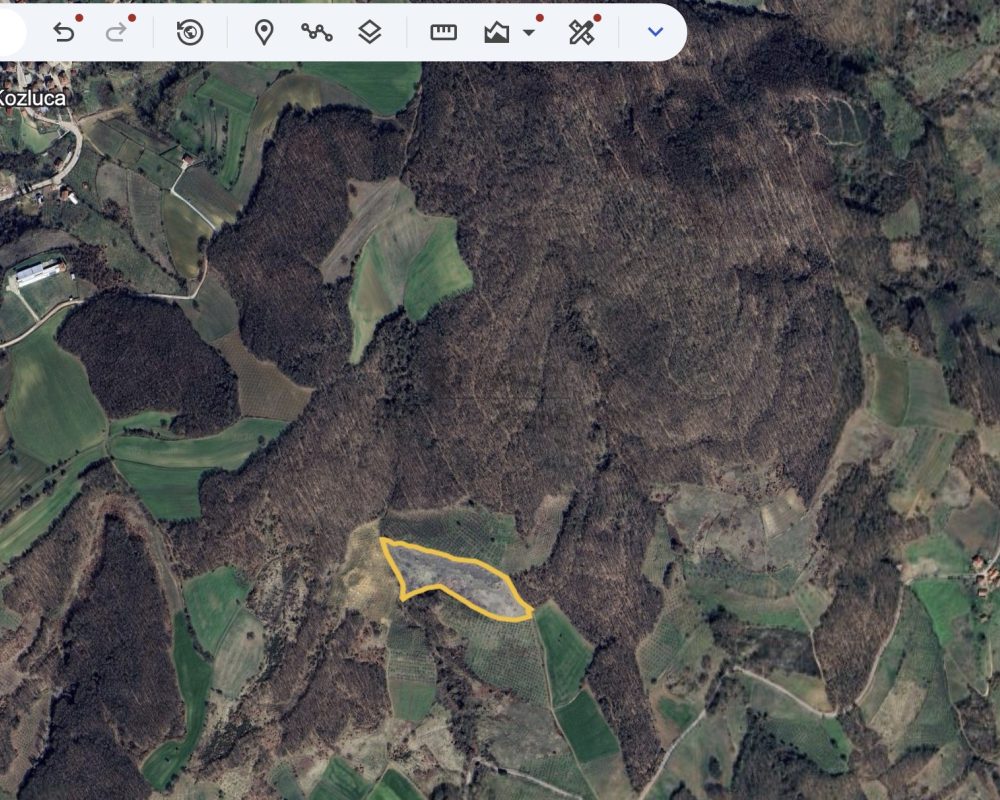Open the dropdown arrow beside the mountain icon
Viewport: 1000px width, 800px height.
point(529,33)
